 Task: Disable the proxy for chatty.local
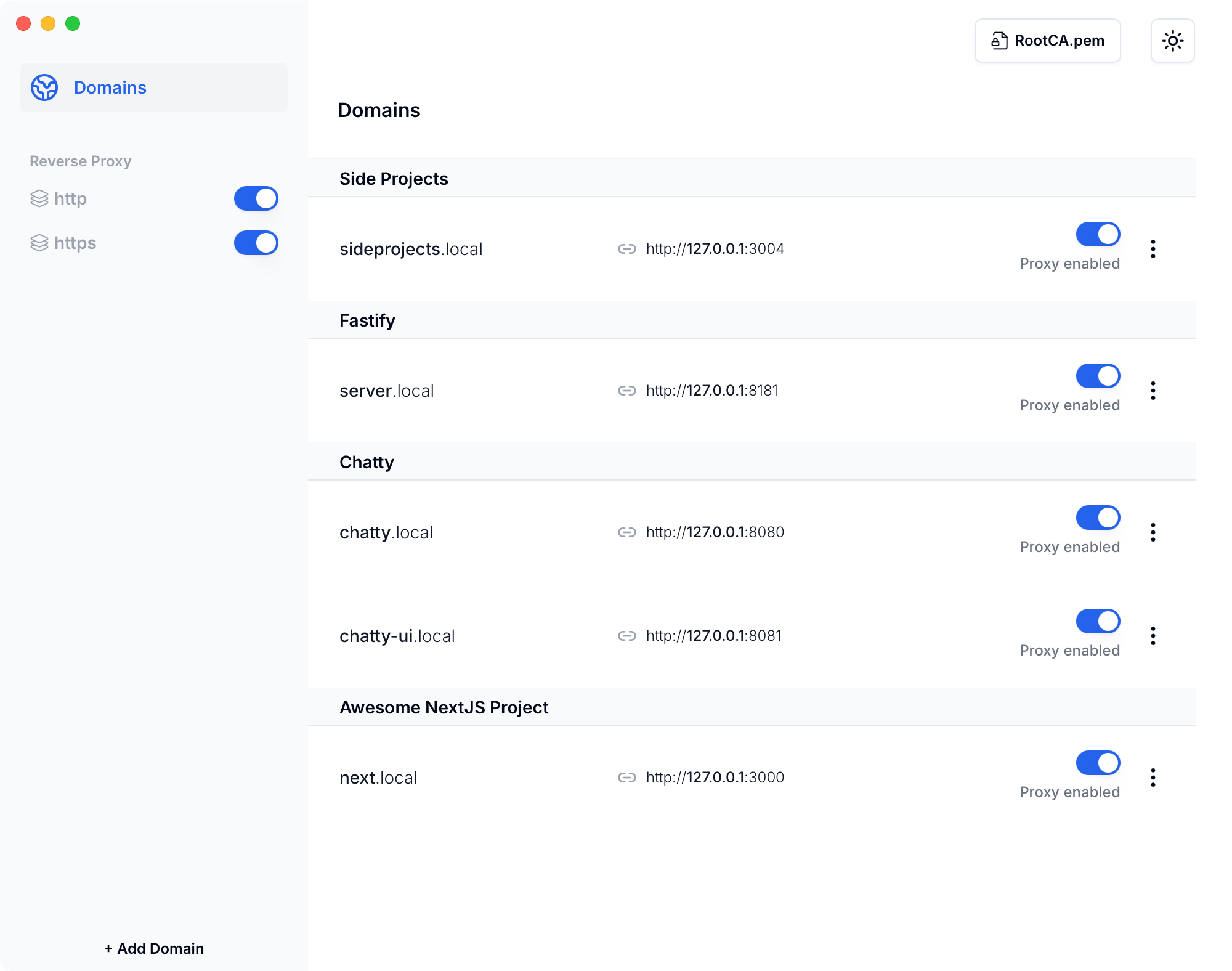tap(1098, 518)
